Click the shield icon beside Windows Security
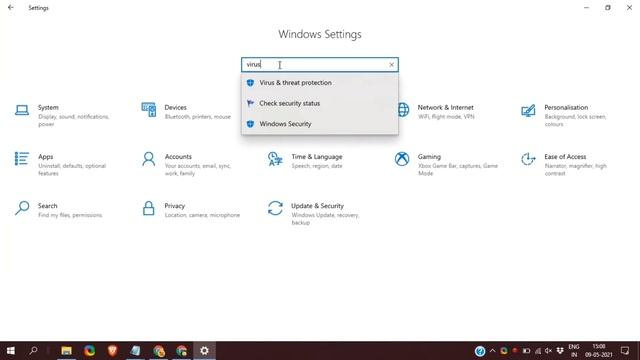 250,124
